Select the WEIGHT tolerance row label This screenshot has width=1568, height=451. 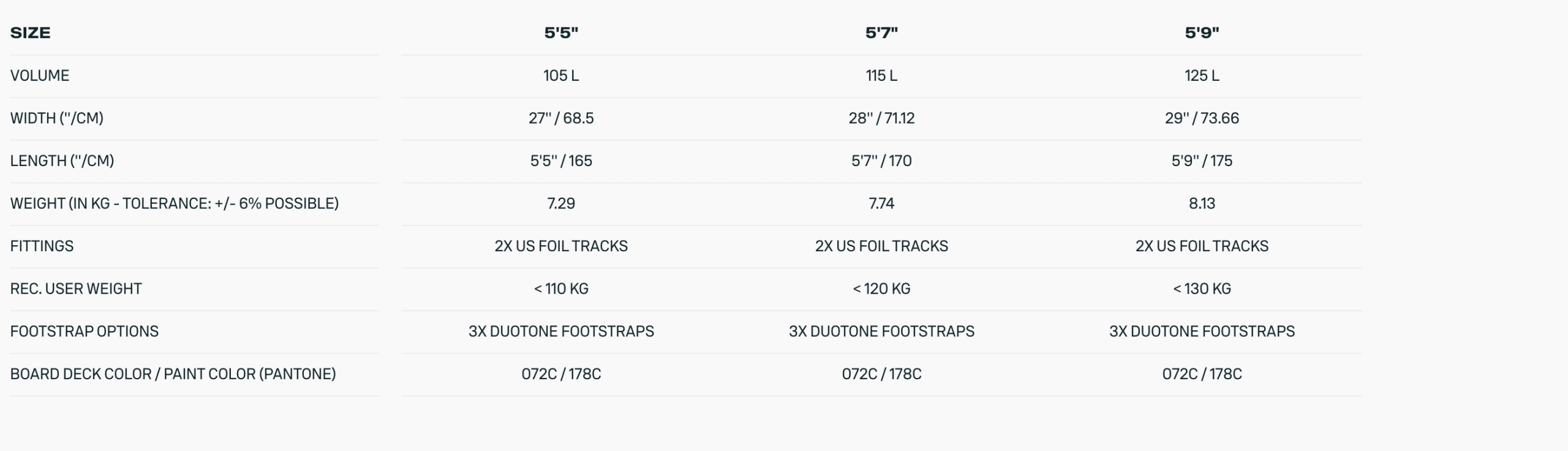click(x=175, y=203)
